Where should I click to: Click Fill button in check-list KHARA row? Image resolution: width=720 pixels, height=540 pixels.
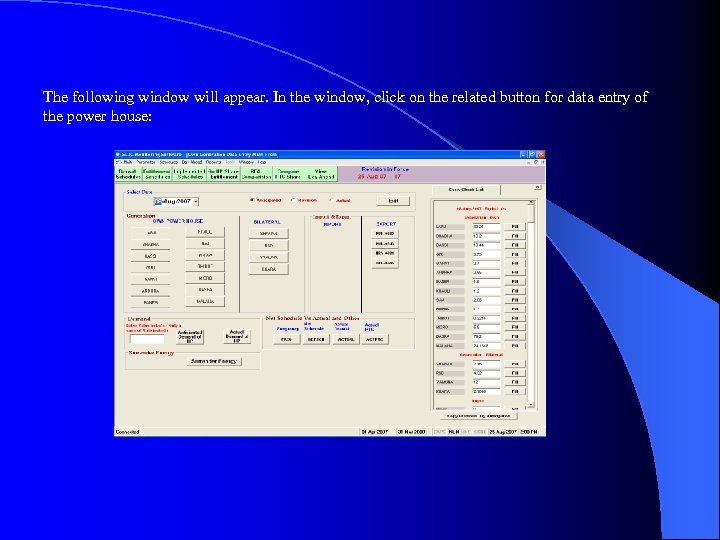515,392
